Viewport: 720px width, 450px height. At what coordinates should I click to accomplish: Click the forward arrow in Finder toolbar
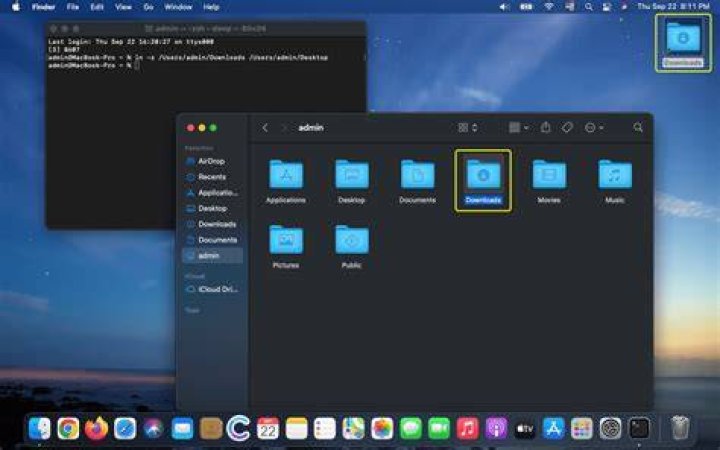pos(284,128)
